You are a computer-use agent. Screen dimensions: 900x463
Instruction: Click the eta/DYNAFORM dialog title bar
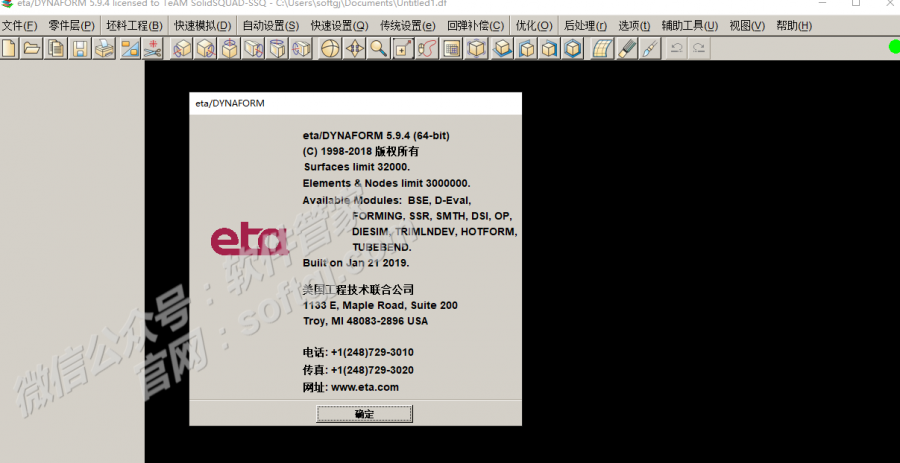(x=355, y=104)
